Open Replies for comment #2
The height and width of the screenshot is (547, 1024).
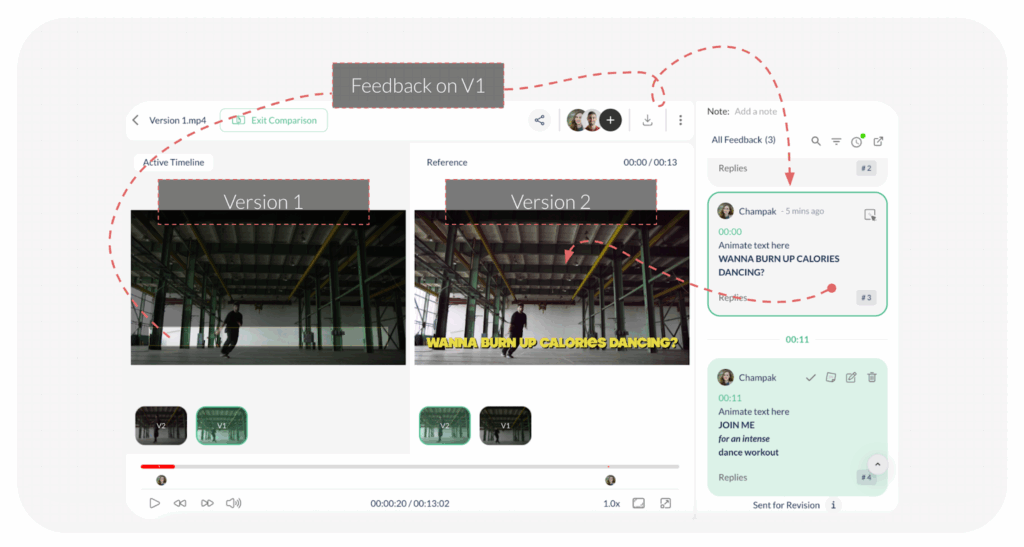click(x=733, y=168)
